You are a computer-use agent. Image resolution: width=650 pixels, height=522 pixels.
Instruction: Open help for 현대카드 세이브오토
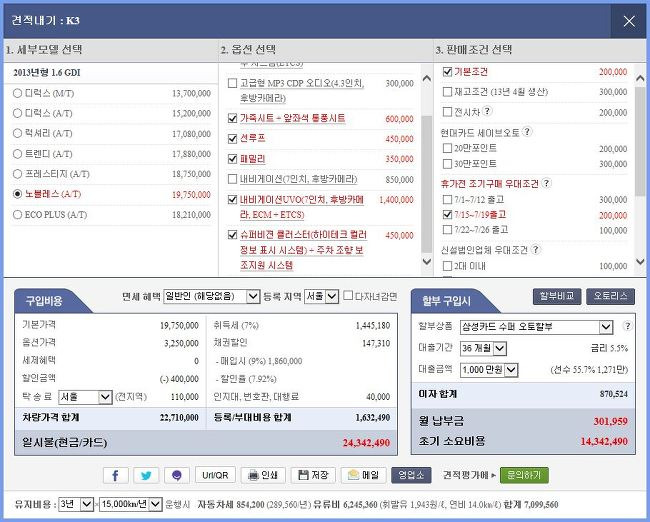tap(526, 132)
